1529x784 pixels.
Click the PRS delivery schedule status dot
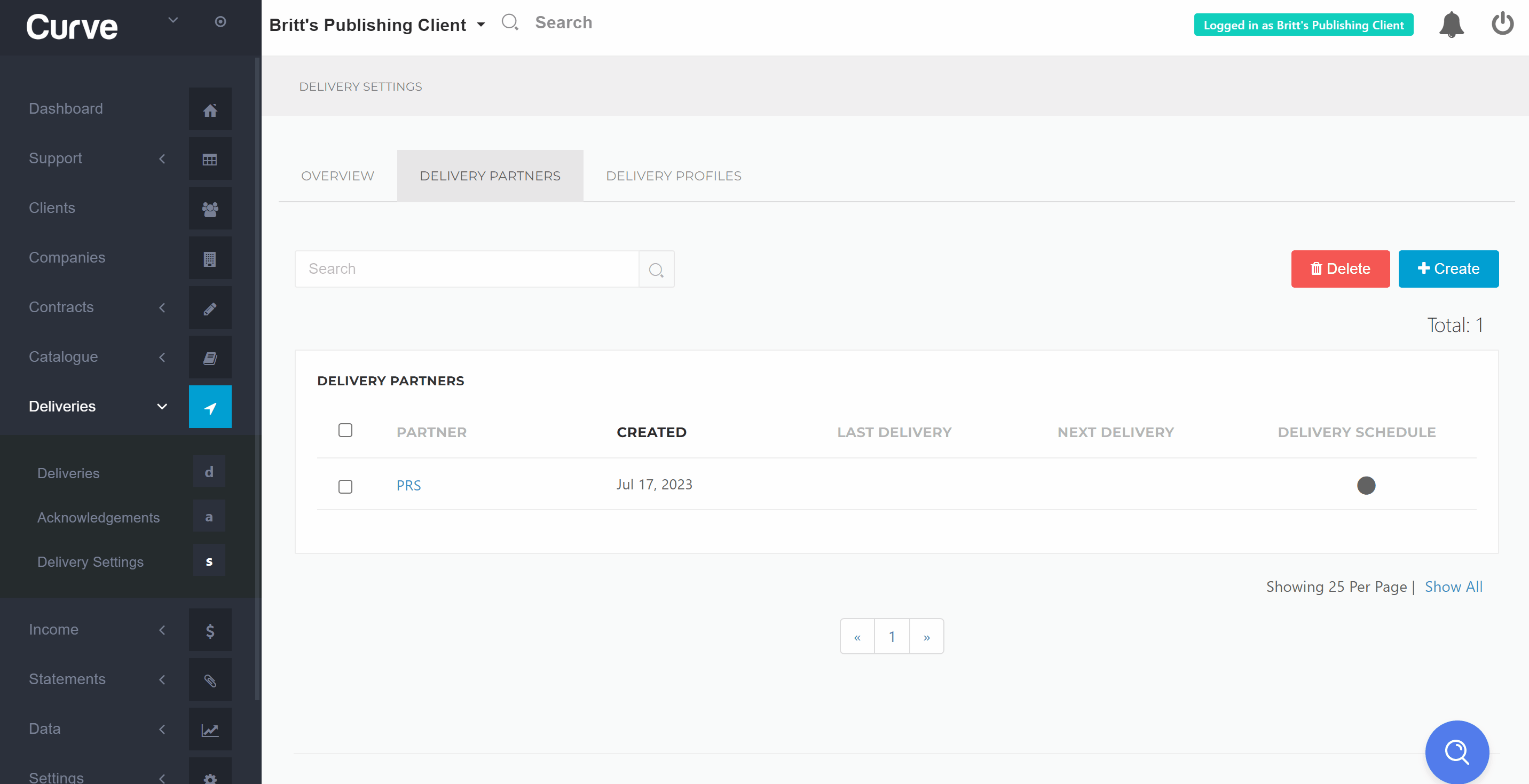click(x=1366, y=486)
